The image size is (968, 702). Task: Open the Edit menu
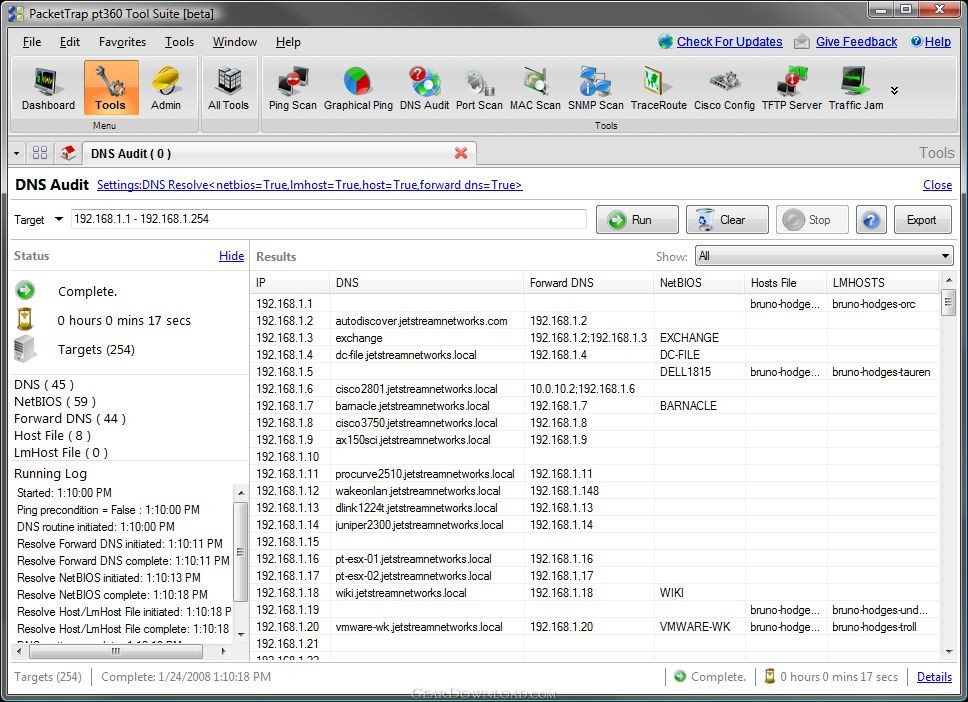[x=70, y=42]
